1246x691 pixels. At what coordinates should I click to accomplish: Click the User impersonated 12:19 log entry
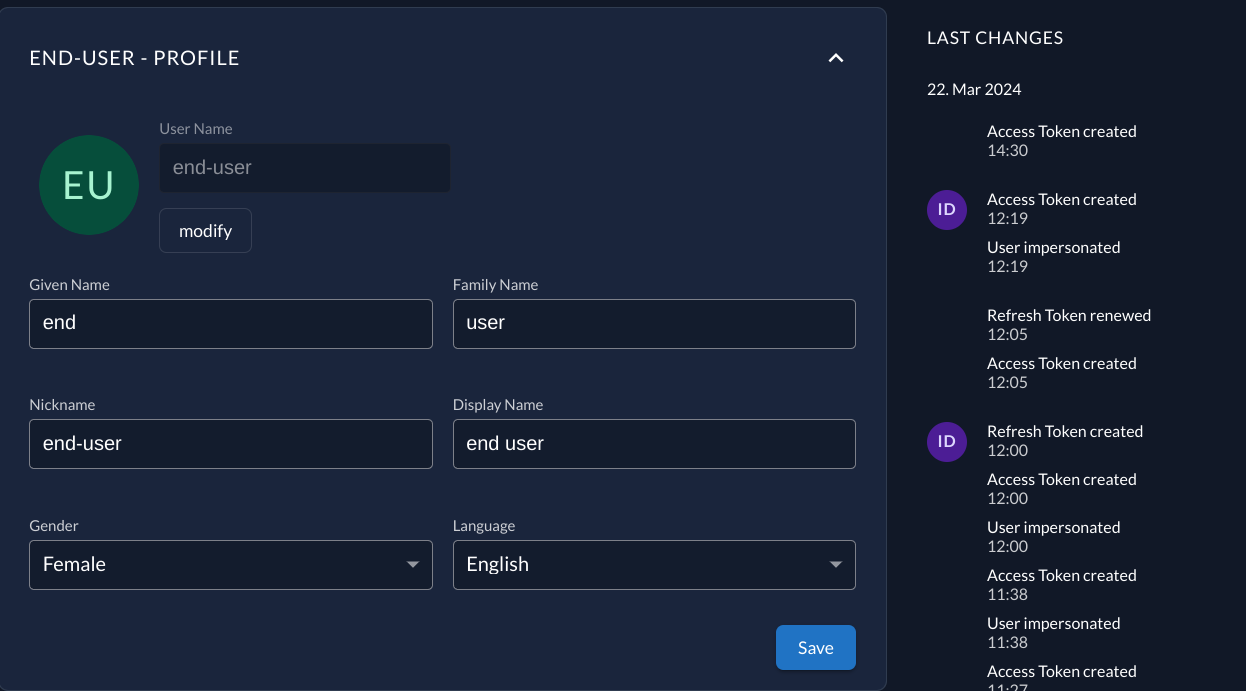pyautogui.click(x=1053, y=256)
